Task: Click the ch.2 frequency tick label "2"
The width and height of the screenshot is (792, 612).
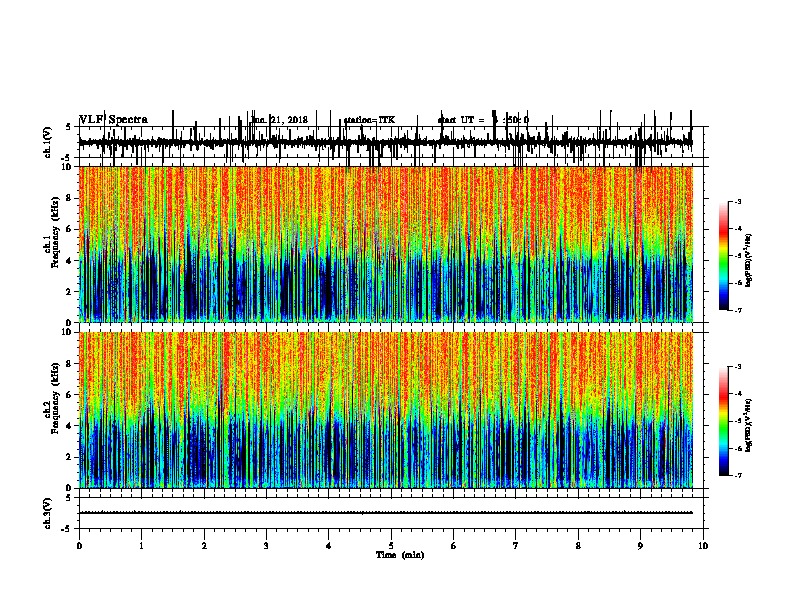Action: (70, 457)
